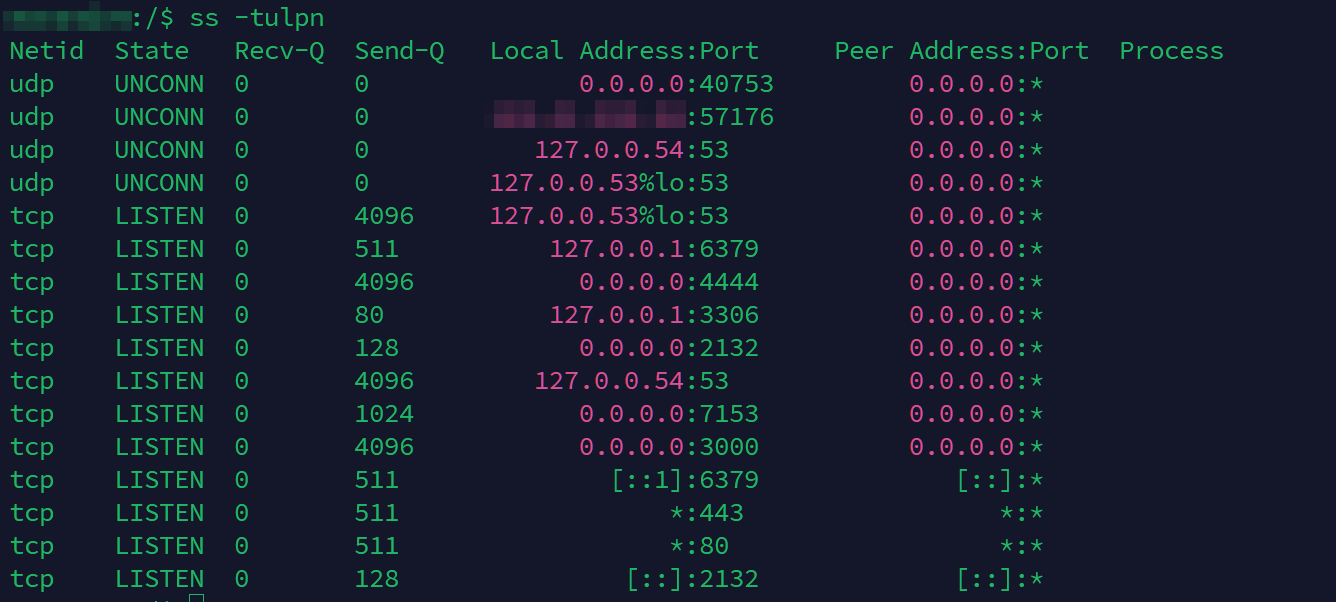The image size is (1336, 602).
Task: Click the UNCONN state of first udp row
Action: (158, 83)
